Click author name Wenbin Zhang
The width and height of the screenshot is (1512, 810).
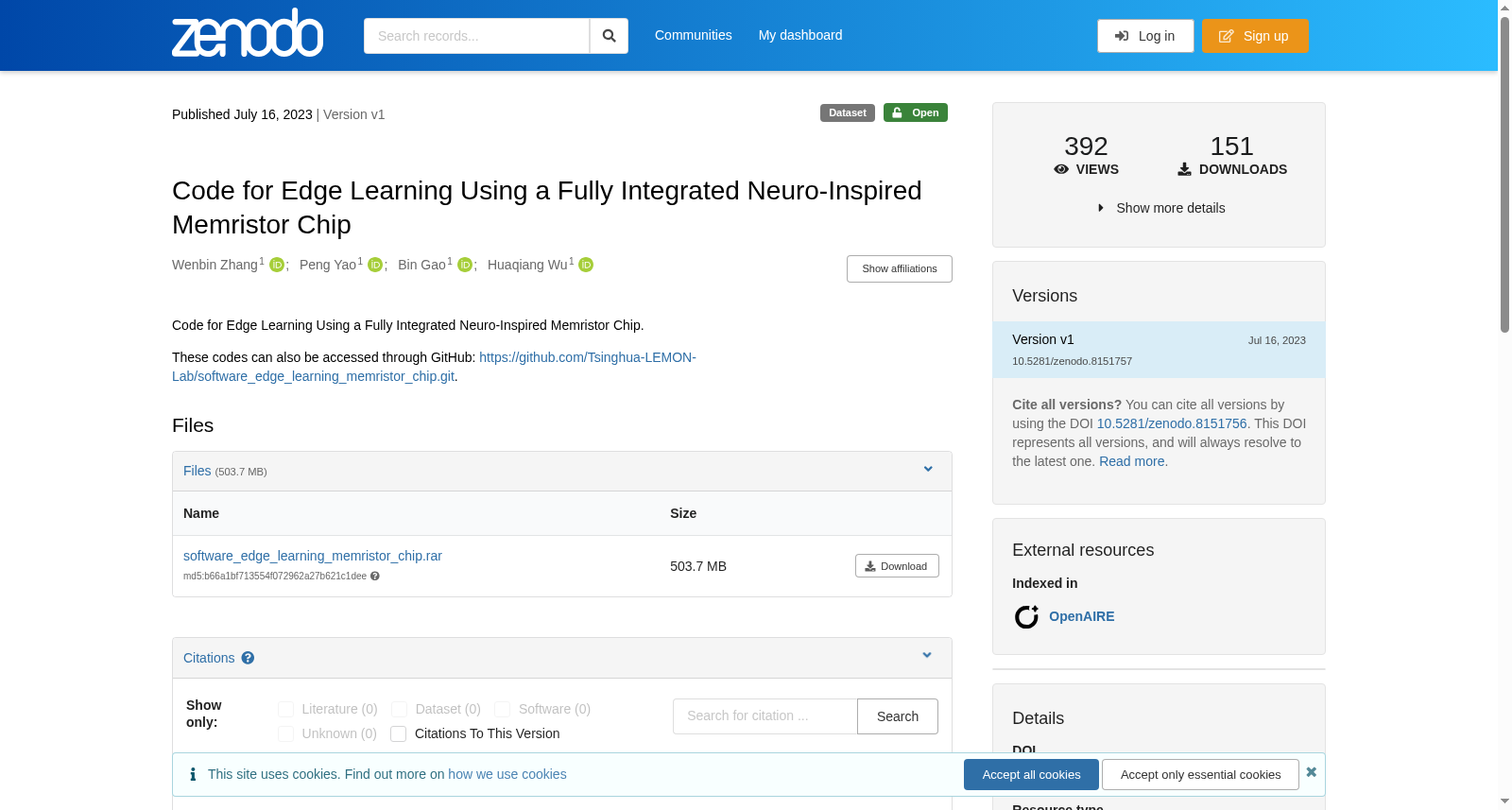(x=215, y=265)
